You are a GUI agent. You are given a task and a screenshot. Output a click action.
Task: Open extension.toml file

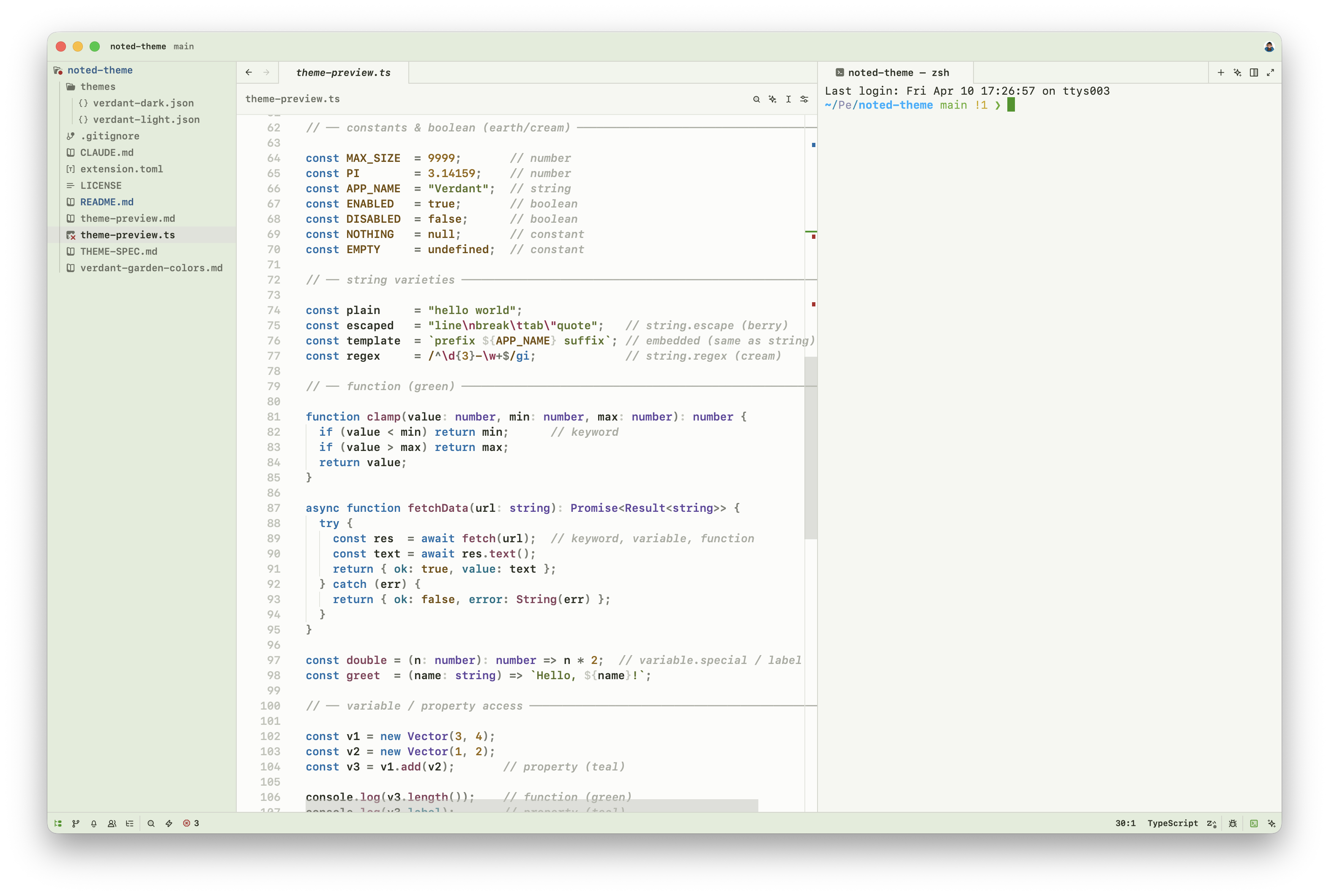click(142, 169)
